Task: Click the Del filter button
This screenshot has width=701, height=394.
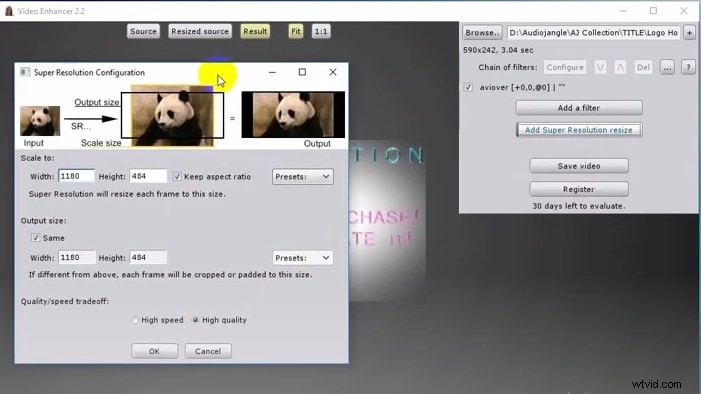Action: click(643, 68)
